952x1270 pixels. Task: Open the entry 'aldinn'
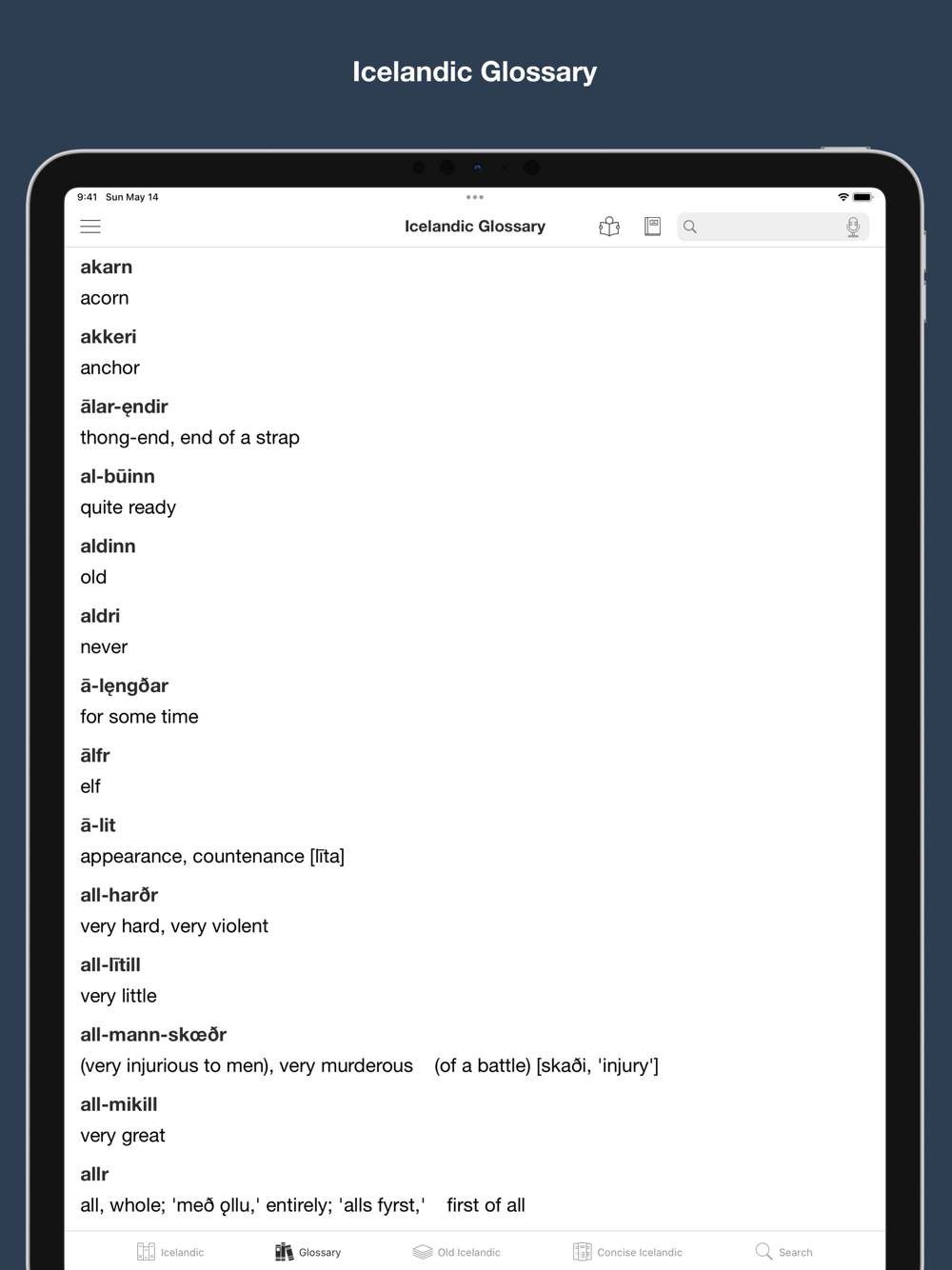108,546
